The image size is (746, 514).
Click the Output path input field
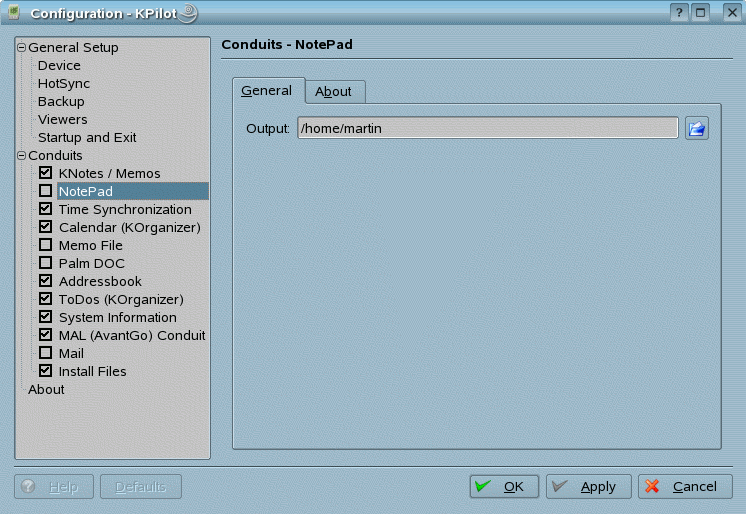coord(488,128)
